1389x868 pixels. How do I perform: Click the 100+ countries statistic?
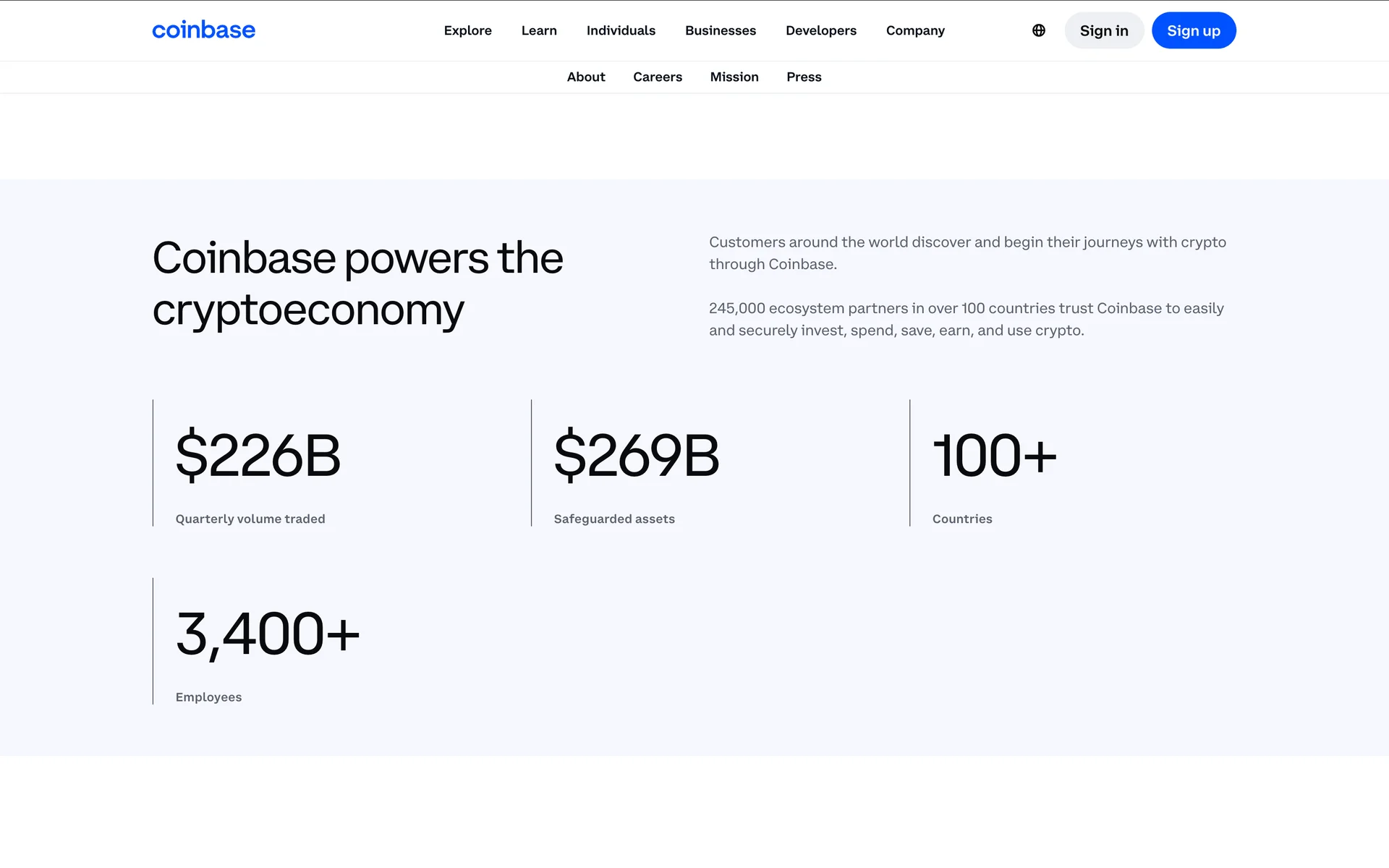[x=994, y=455]
